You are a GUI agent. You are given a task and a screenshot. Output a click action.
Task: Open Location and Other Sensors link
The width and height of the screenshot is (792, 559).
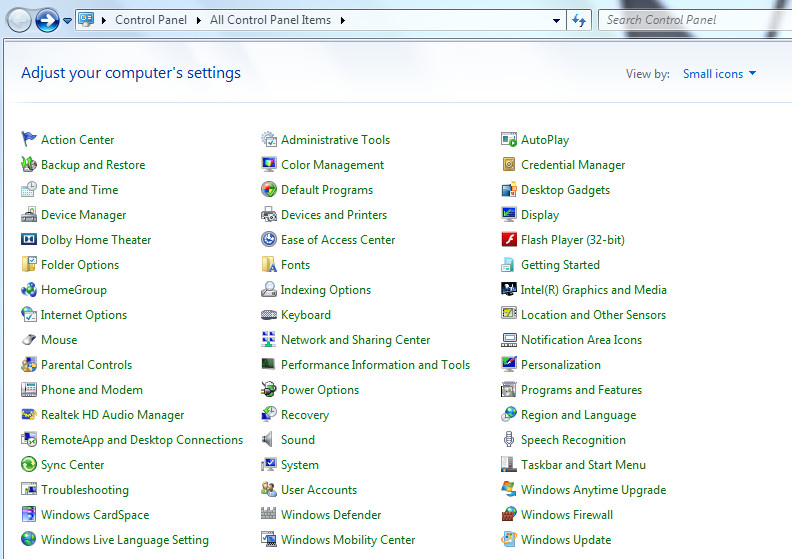tap(593, 315)
